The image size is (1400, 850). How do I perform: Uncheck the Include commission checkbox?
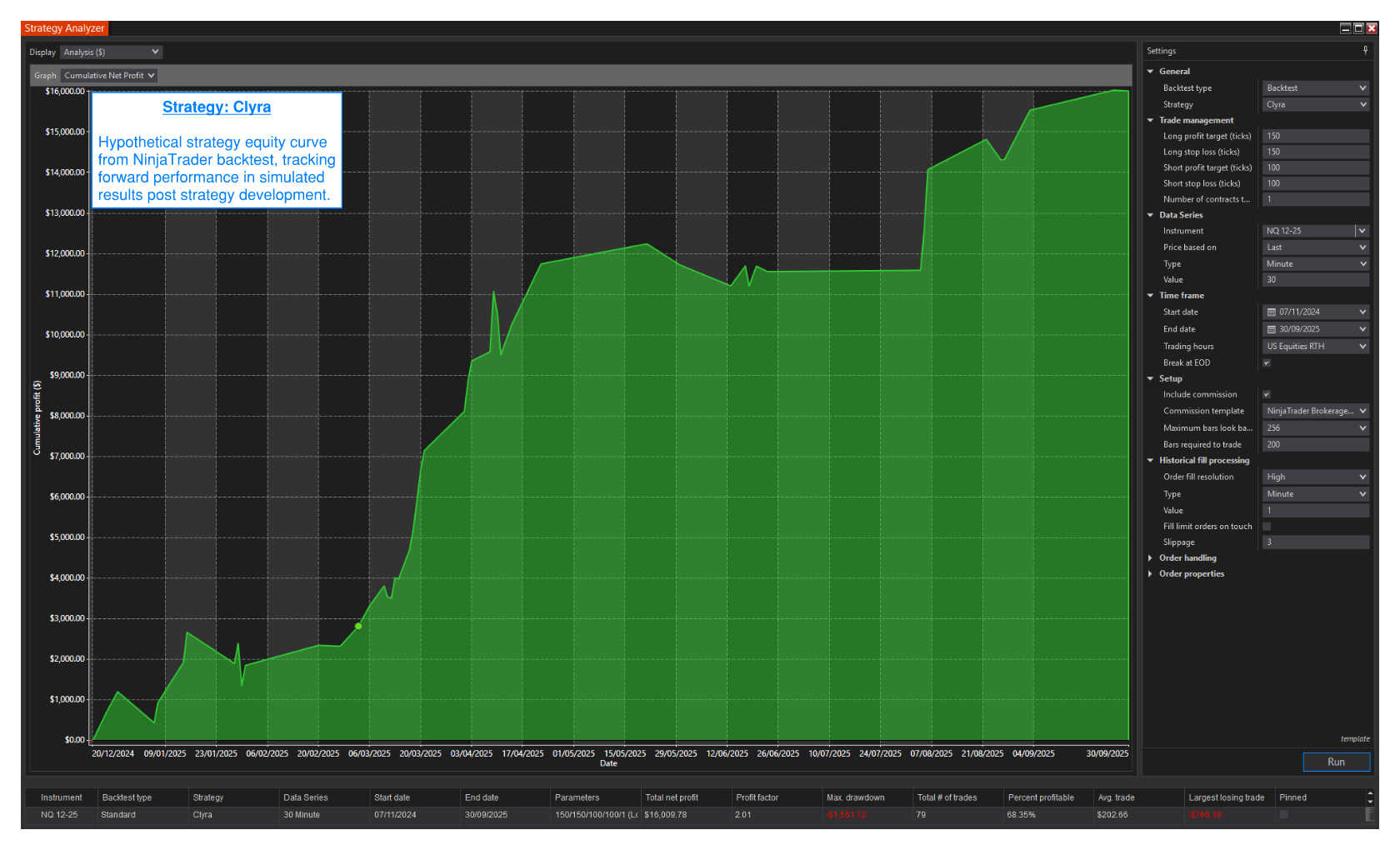click(x=1267, y=395)
